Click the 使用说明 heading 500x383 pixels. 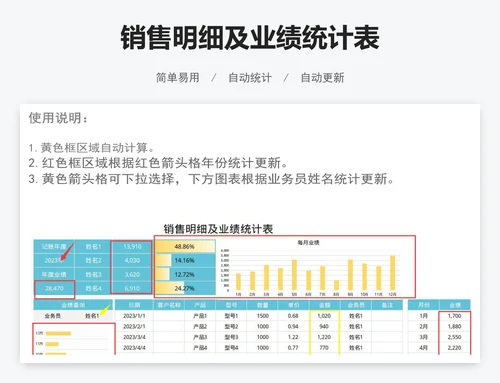pyautogui.click(x=58, y=118)
